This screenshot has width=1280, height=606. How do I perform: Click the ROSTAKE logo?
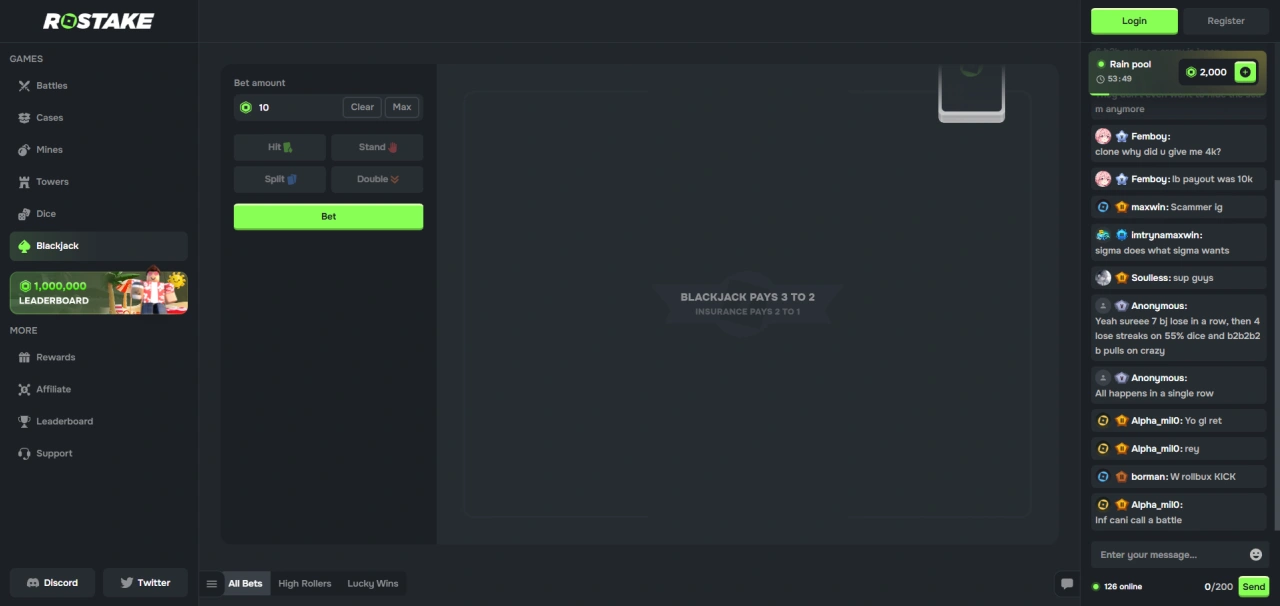tap(98, 21)
